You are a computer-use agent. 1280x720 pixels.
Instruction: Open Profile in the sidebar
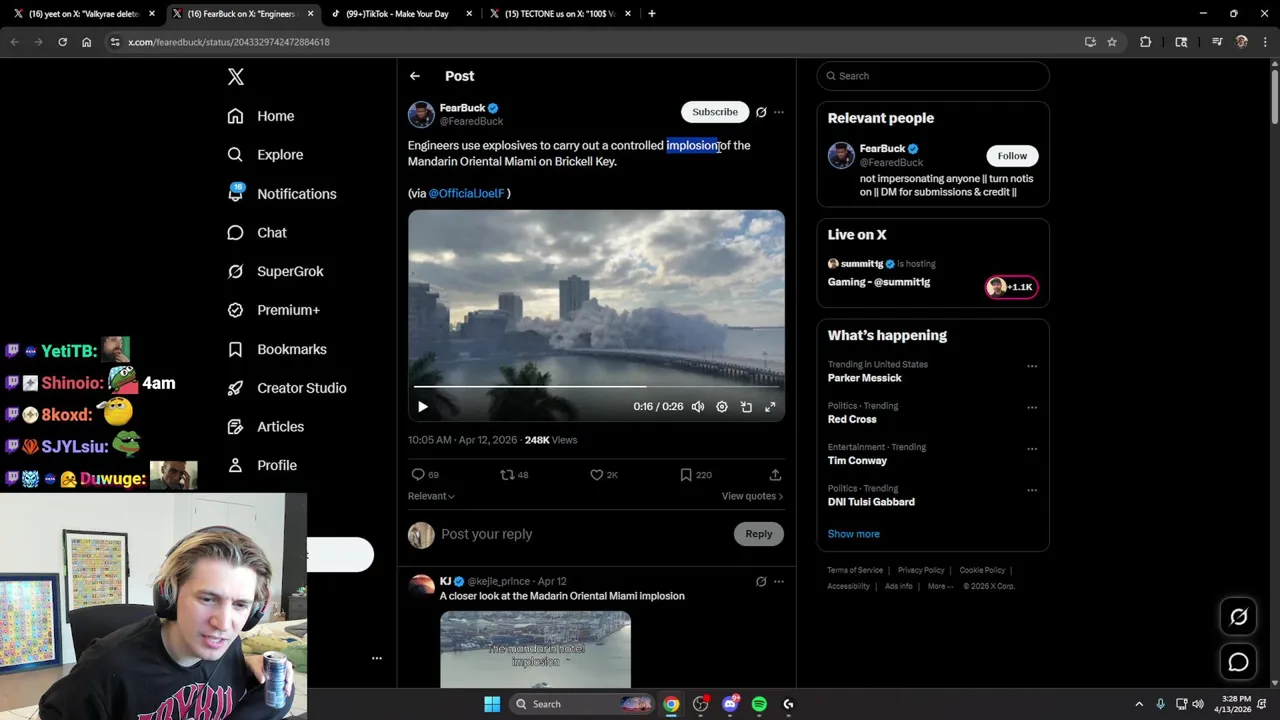pyautogui.click(x=262, y=465)
